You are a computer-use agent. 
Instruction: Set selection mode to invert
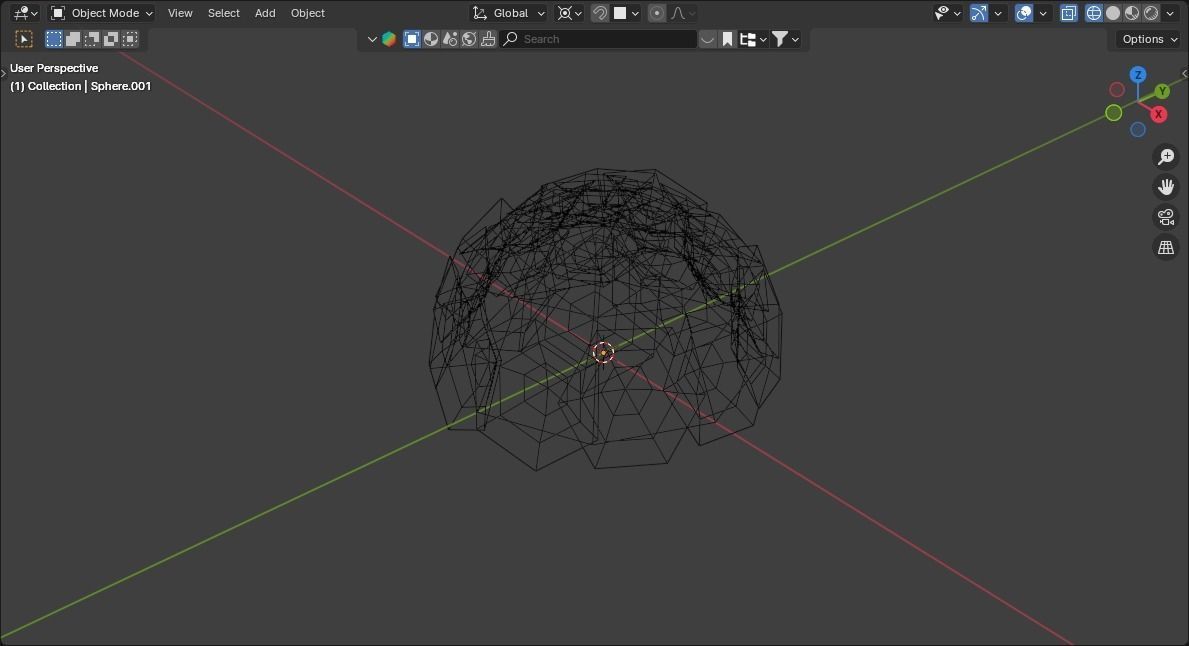pos(111,39)
